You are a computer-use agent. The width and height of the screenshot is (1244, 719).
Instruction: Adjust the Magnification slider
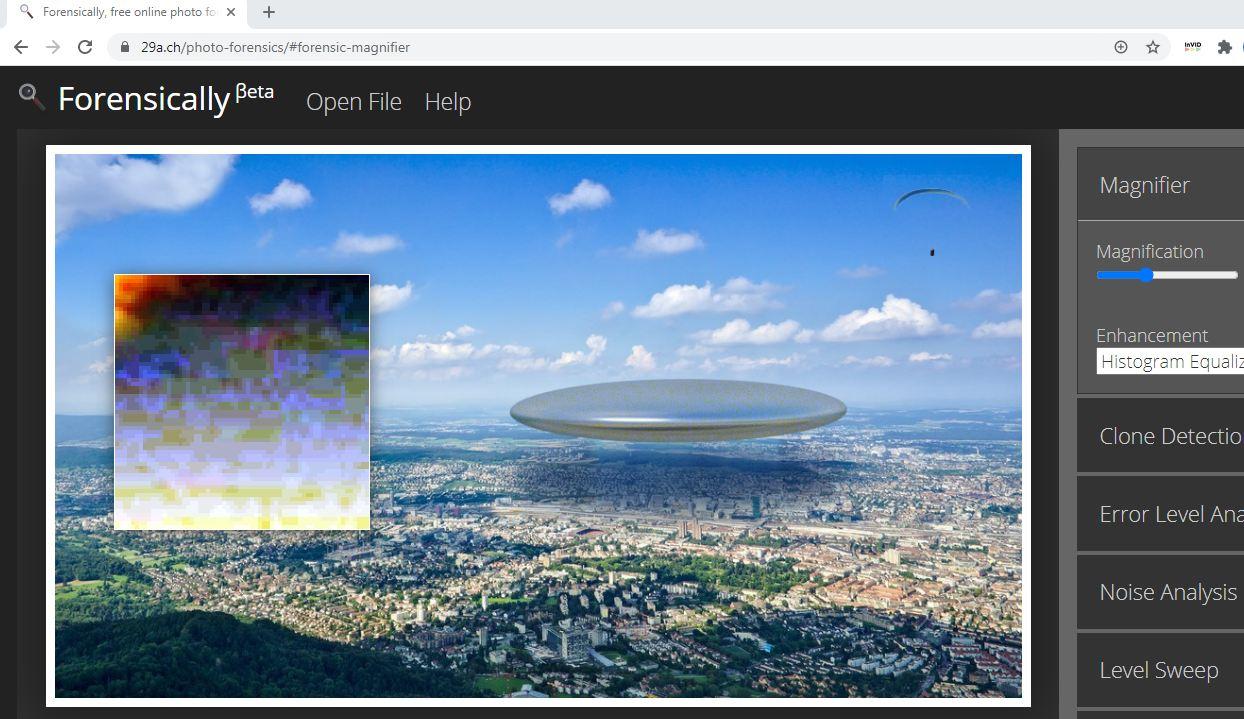[1167, 275]
